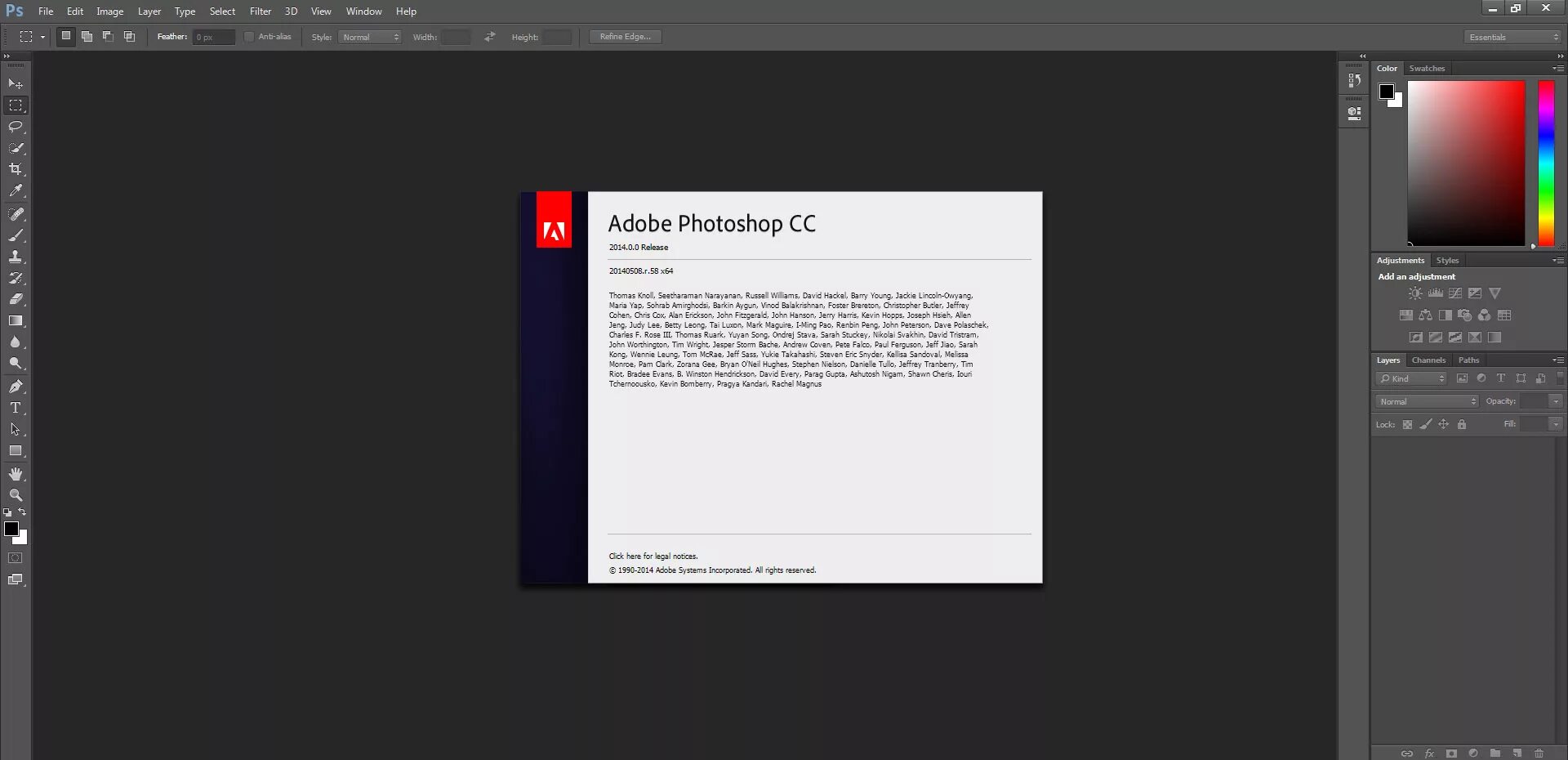Add an Exposure adjustment

1474,293
